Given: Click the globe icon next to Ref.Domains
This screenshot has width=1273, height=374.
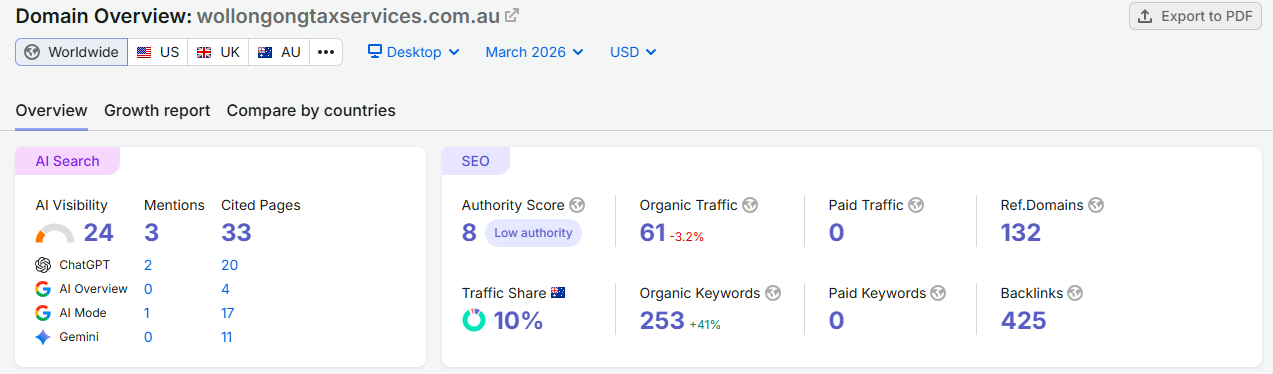Looking at the screenshot, I should point(1096,205).
